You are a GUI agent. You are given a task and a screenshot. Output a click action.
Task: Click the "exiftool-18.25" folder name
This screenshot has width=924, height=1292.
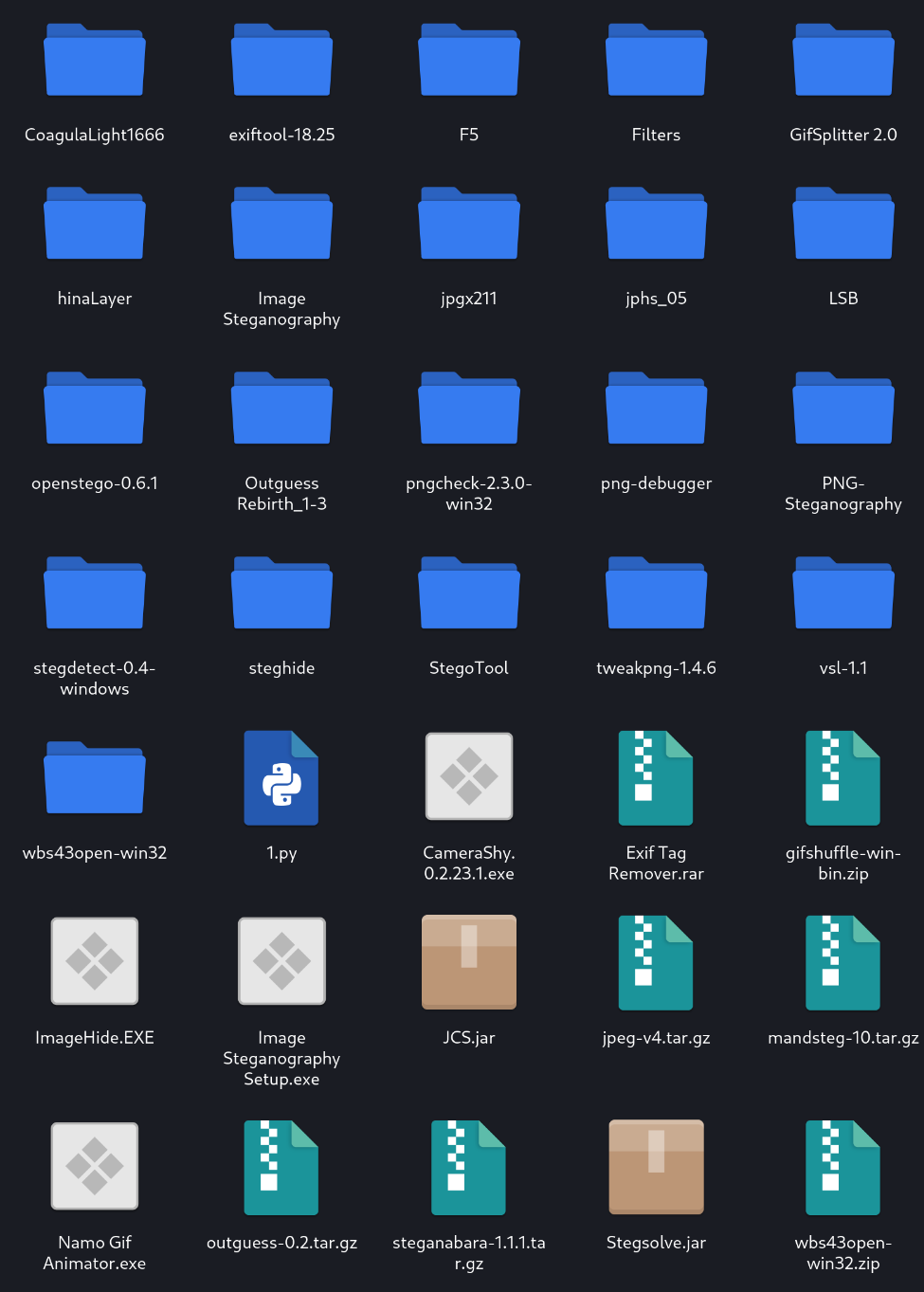(281, 135)
